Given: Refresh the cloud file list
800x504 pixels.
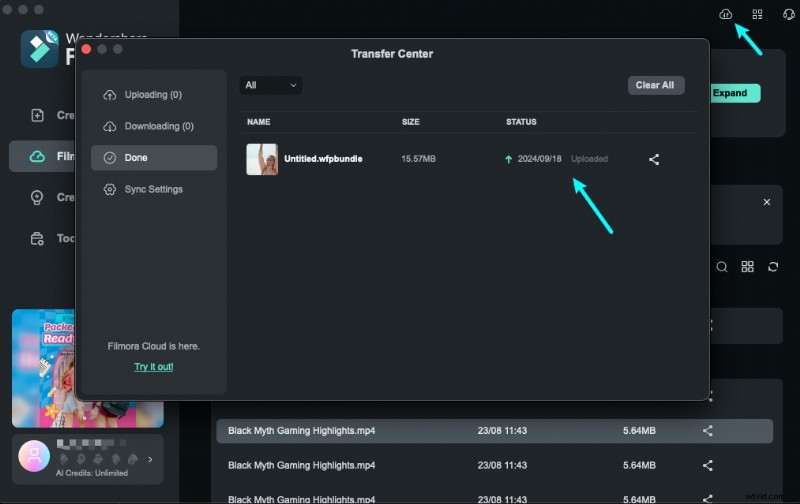Looking at the screenshot, I should (x=772, y=267).
